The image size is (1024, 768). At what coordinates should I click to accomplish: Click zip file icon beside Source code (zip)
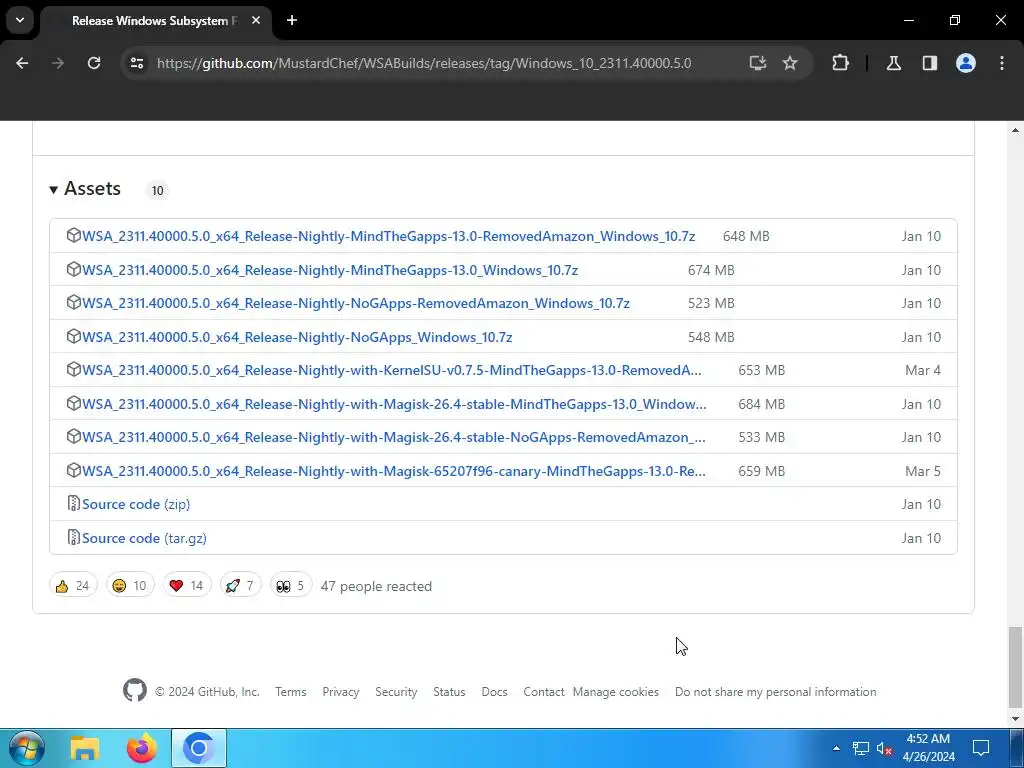click(x=74, y=504)
